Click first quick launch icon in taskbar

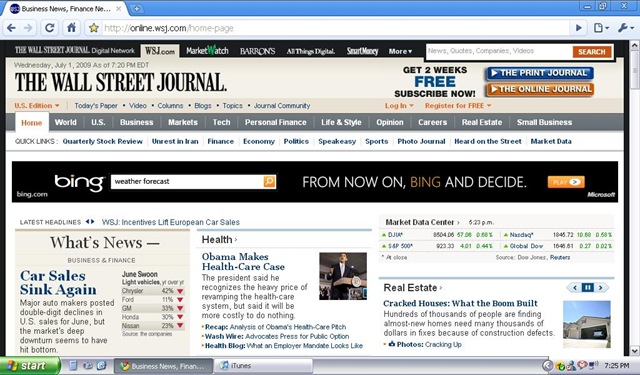73,366
